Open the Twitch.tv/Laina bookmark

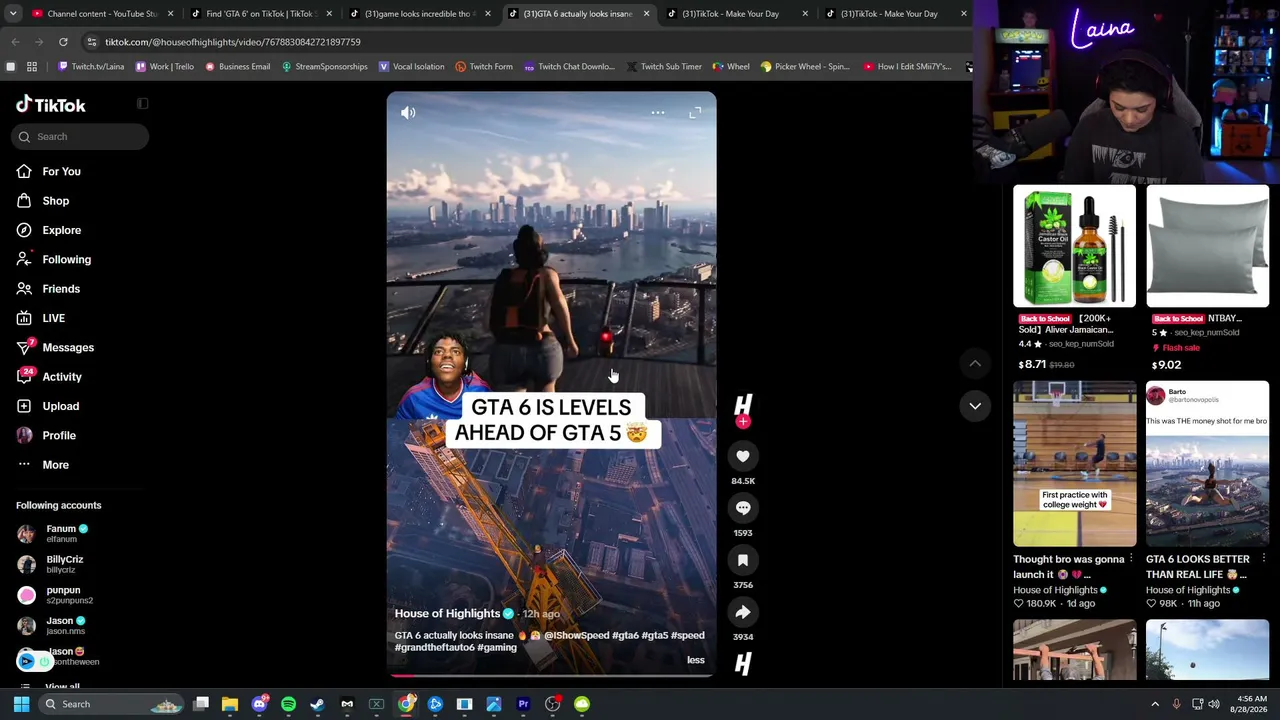91,67
